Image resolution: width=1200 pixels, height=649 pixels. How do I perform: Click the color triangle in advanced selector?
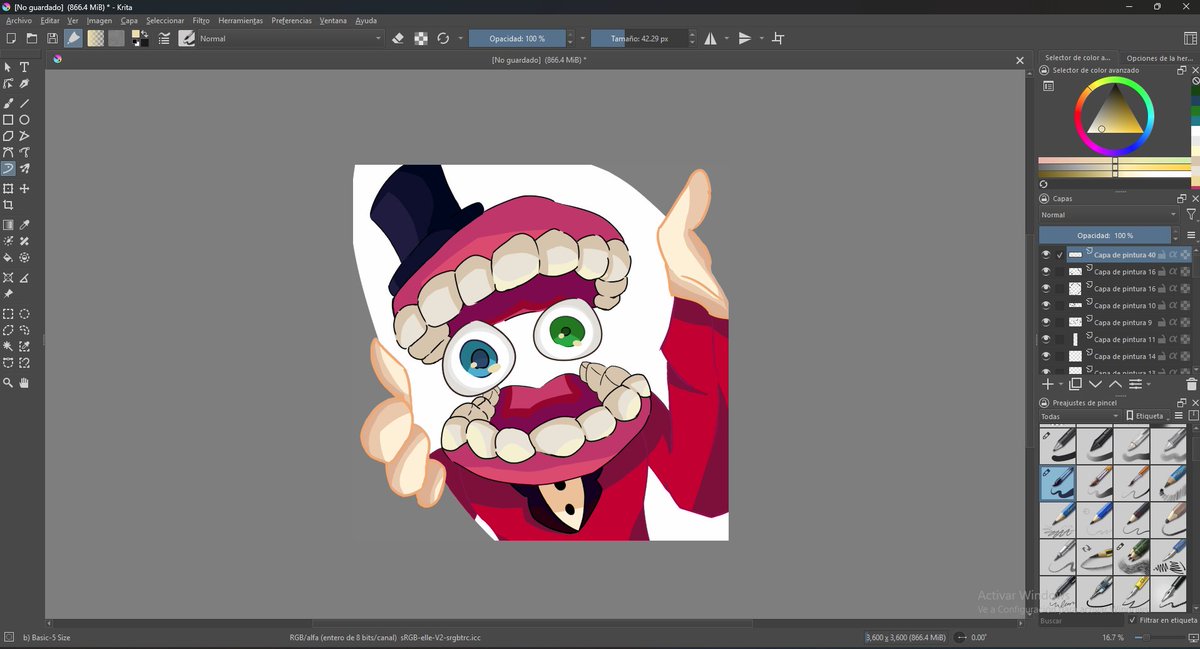[1114, 113]
